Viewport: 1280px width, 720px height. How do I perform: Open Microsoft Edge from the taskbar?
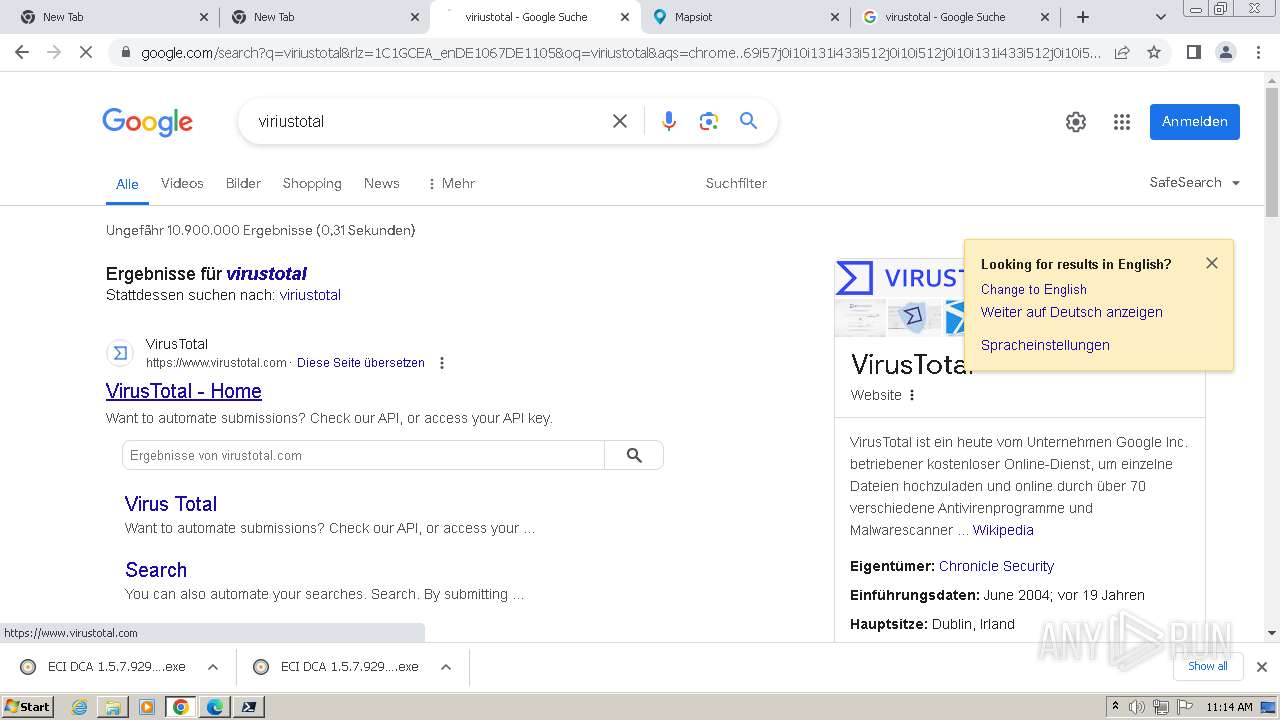(215, 707)
